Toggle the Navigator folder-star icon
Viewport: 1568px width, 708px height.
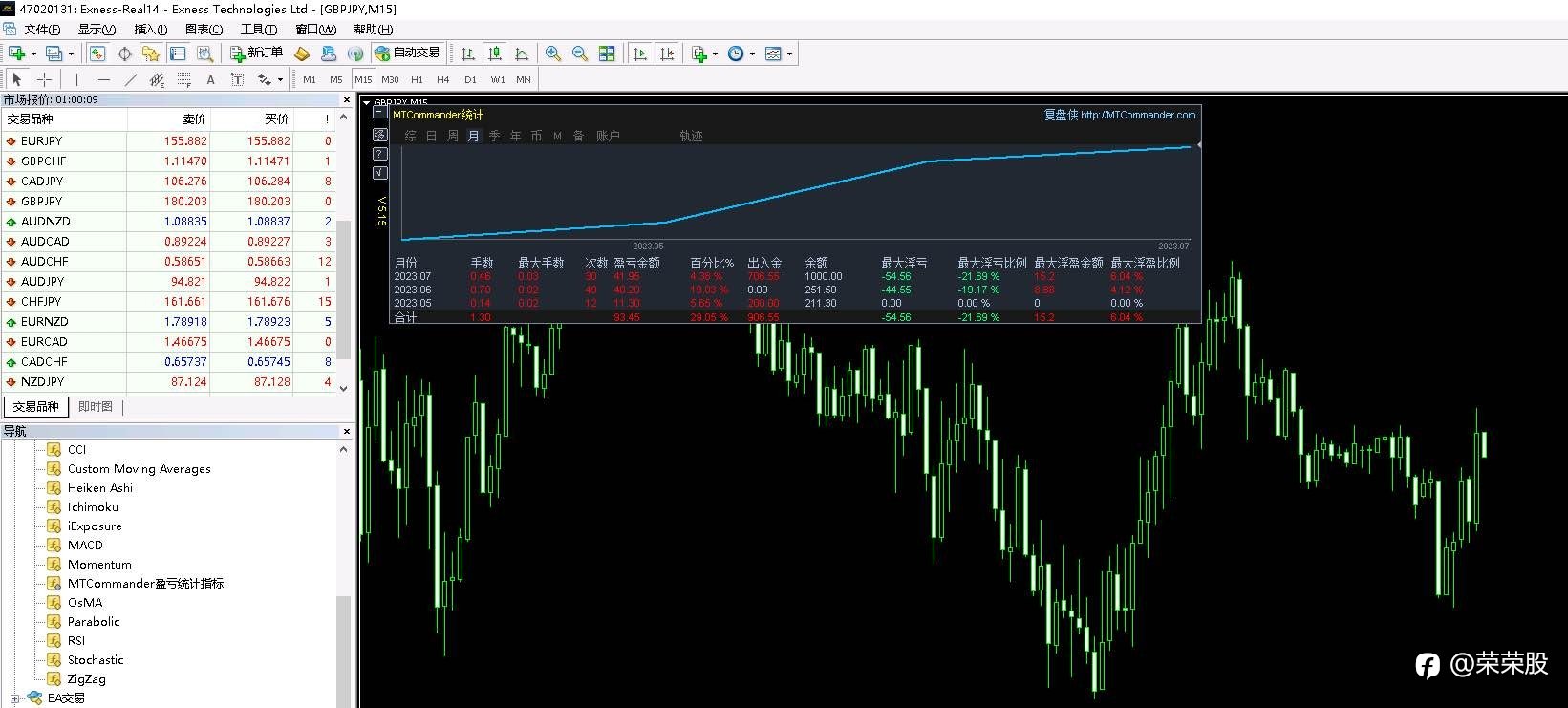pos(151,54)
